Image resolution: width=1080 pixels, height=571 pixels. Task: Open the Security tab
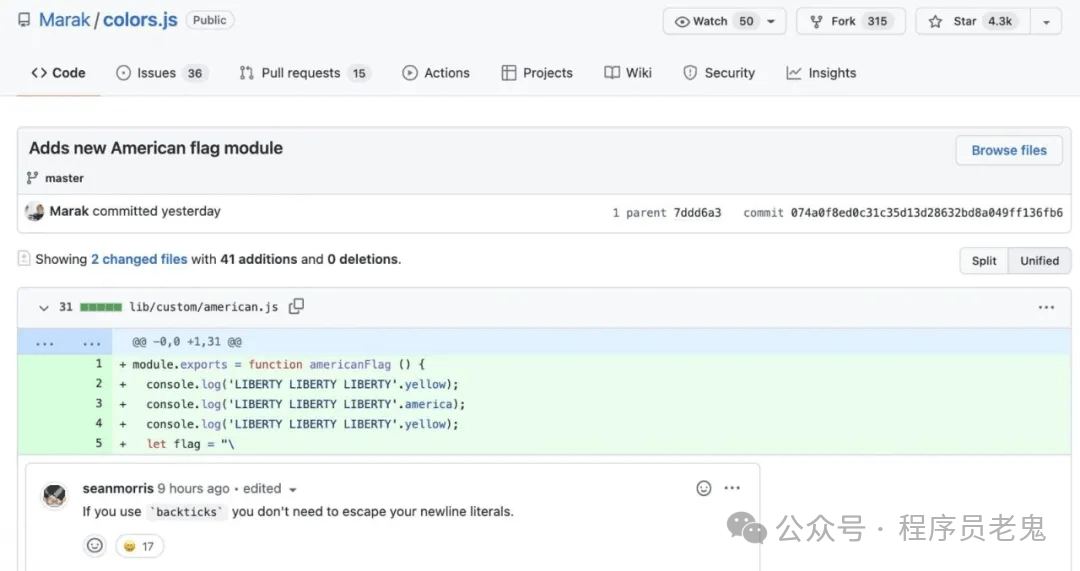719,73
